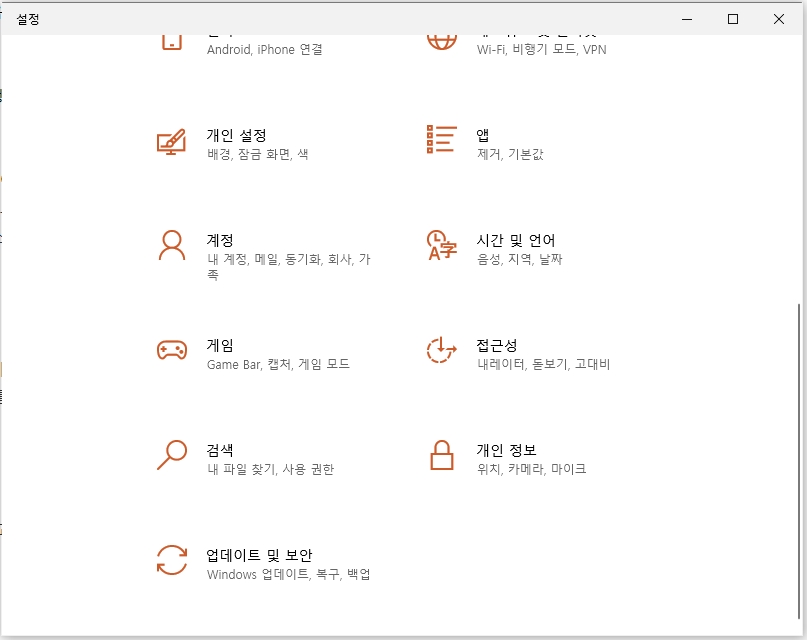Close the 설정 window

coord(779,19)
